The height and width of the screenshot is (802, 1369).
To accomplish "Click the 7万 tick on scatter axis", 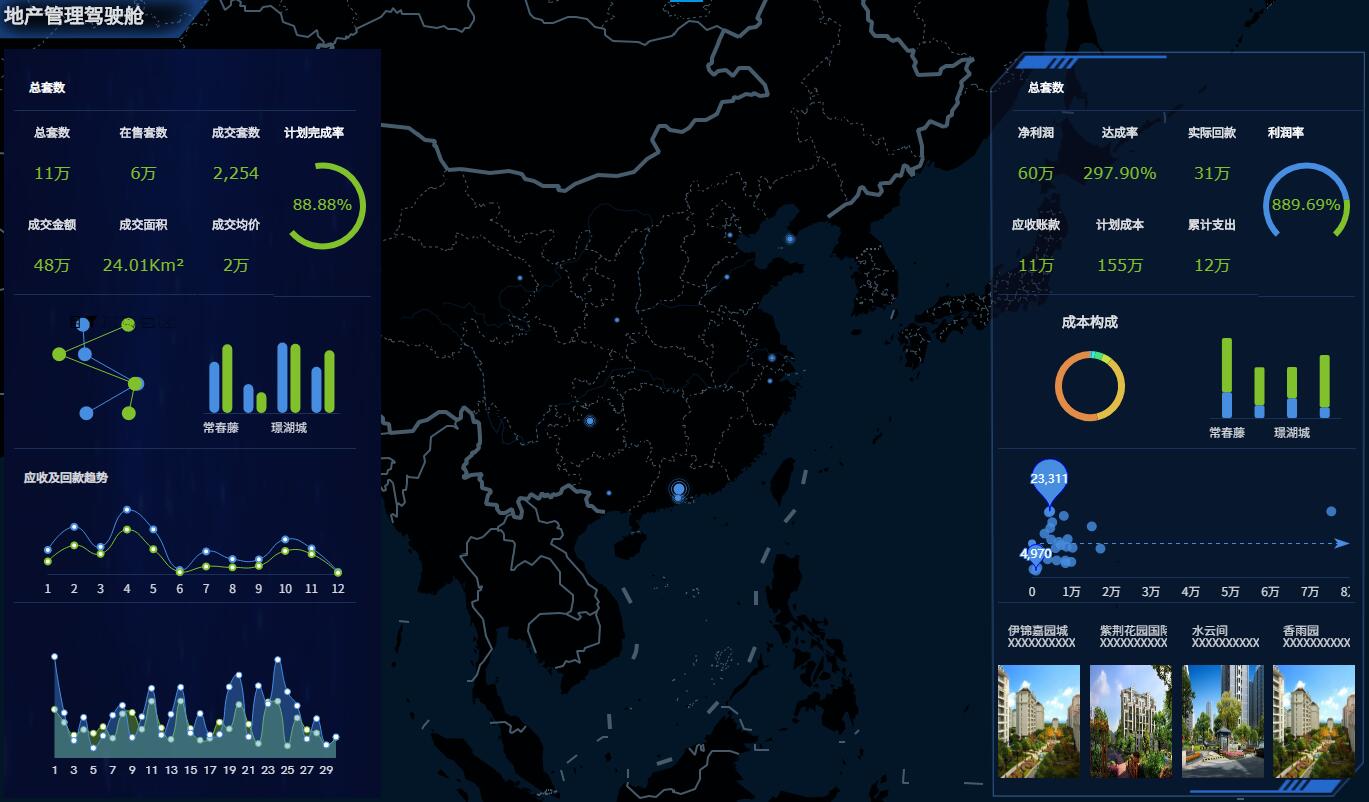I will 1310,592.
